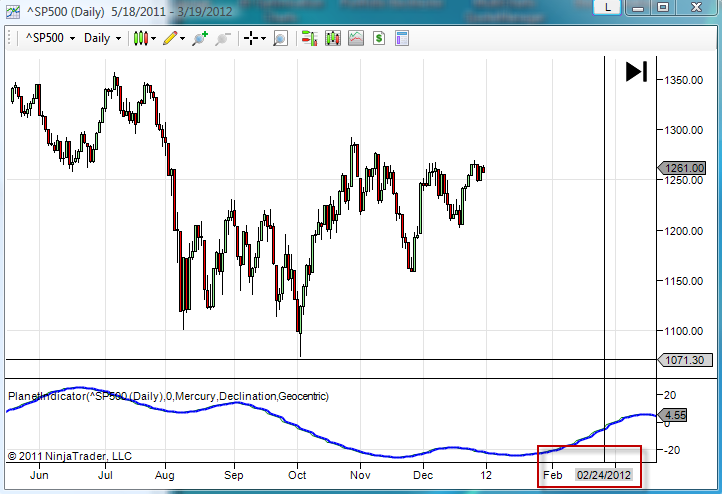Select the candlestick chart style icon
Viewport: 722px width, 494px height.
(141, 38)
